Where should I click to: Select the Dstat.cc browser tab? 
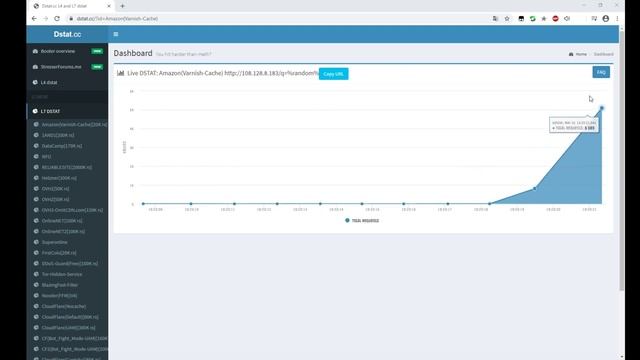coord(69,6)
